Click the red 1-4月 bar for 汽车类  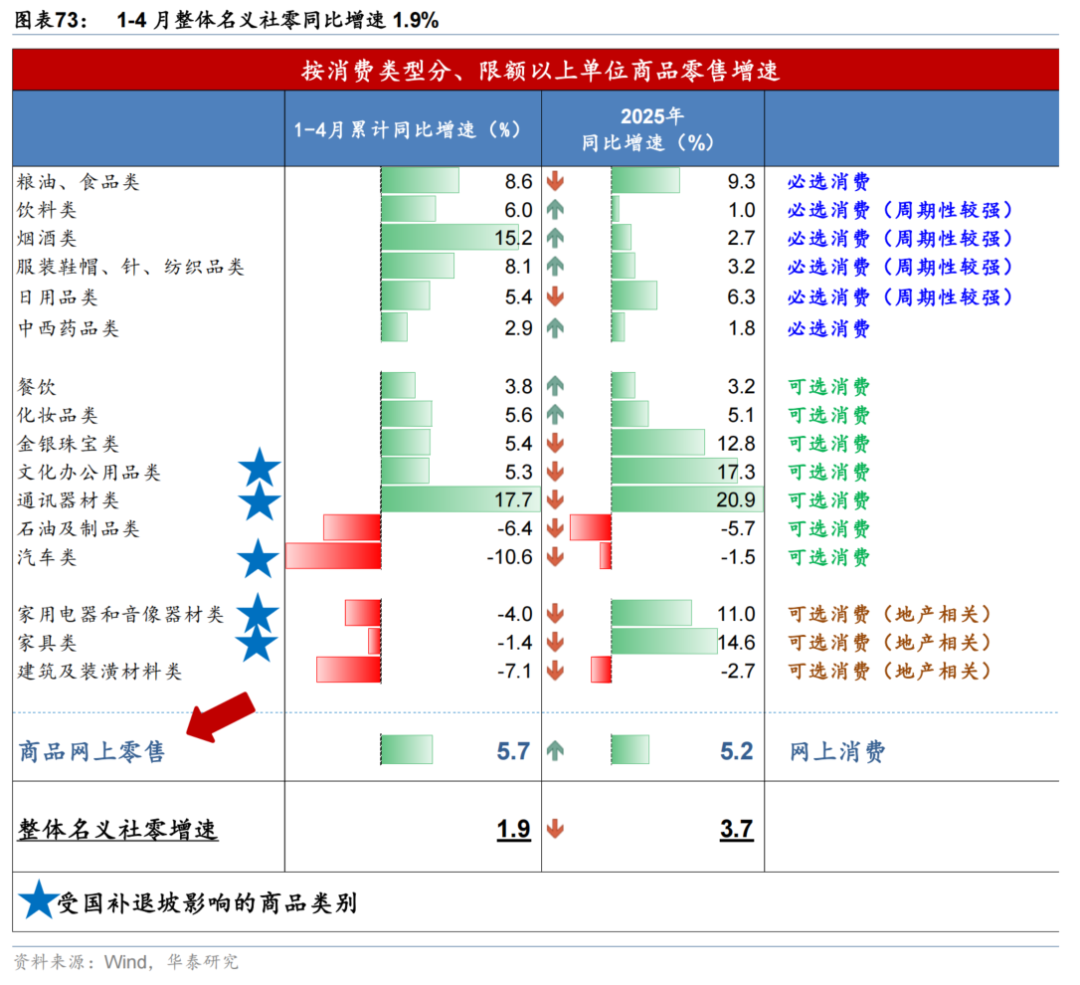coord(333,557)
